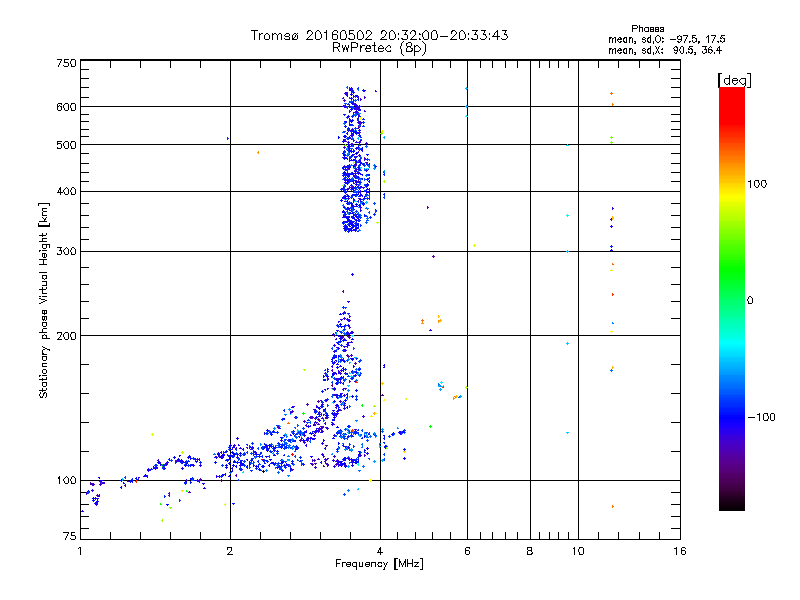Select the 'mean, sd,X: 90.5, 36.4' line

(x=665, y=50)
